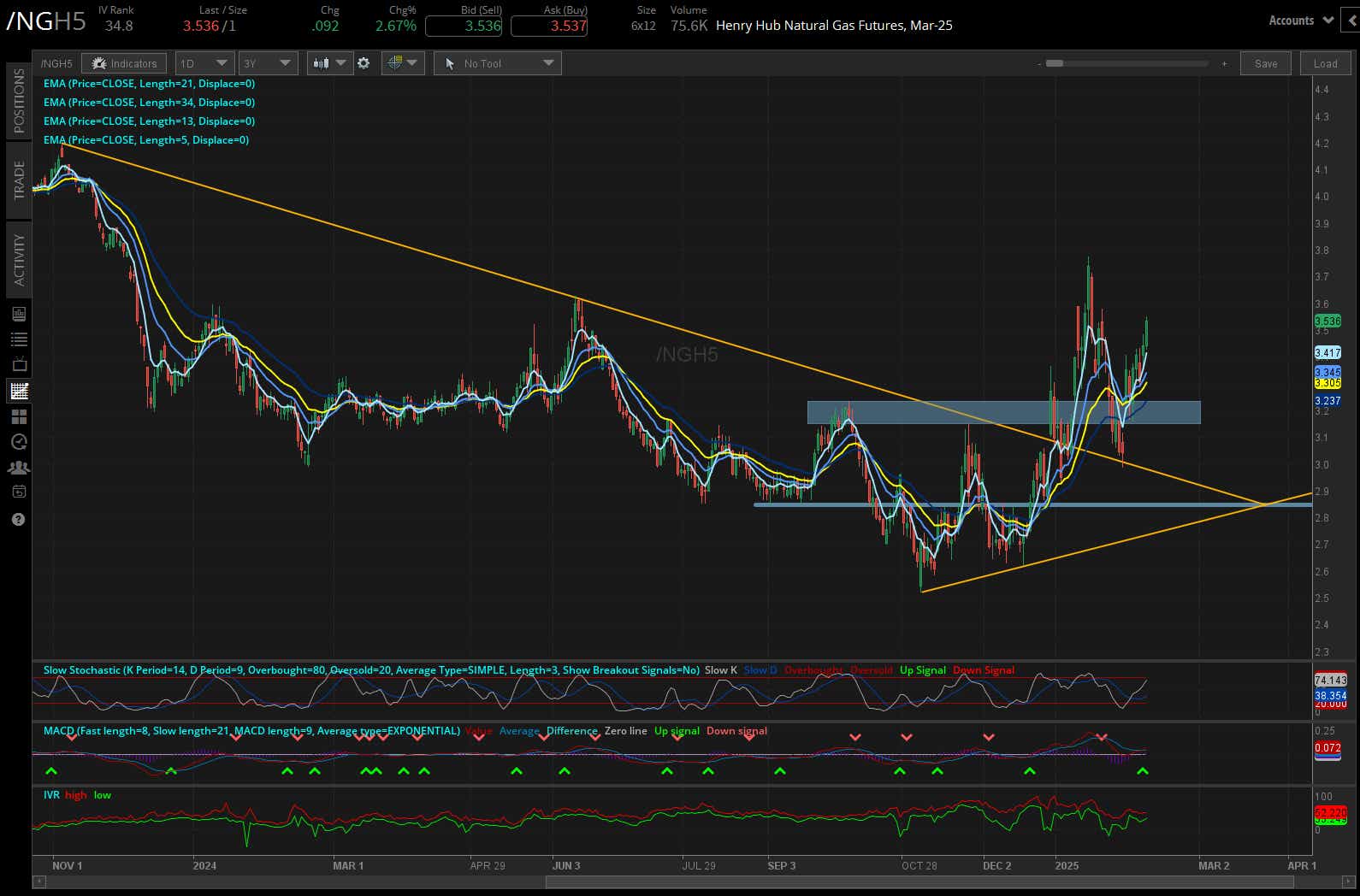Click the candlestick chart style icon
This screenshot has height=896, width=1360.
click(x=322, y=63)
